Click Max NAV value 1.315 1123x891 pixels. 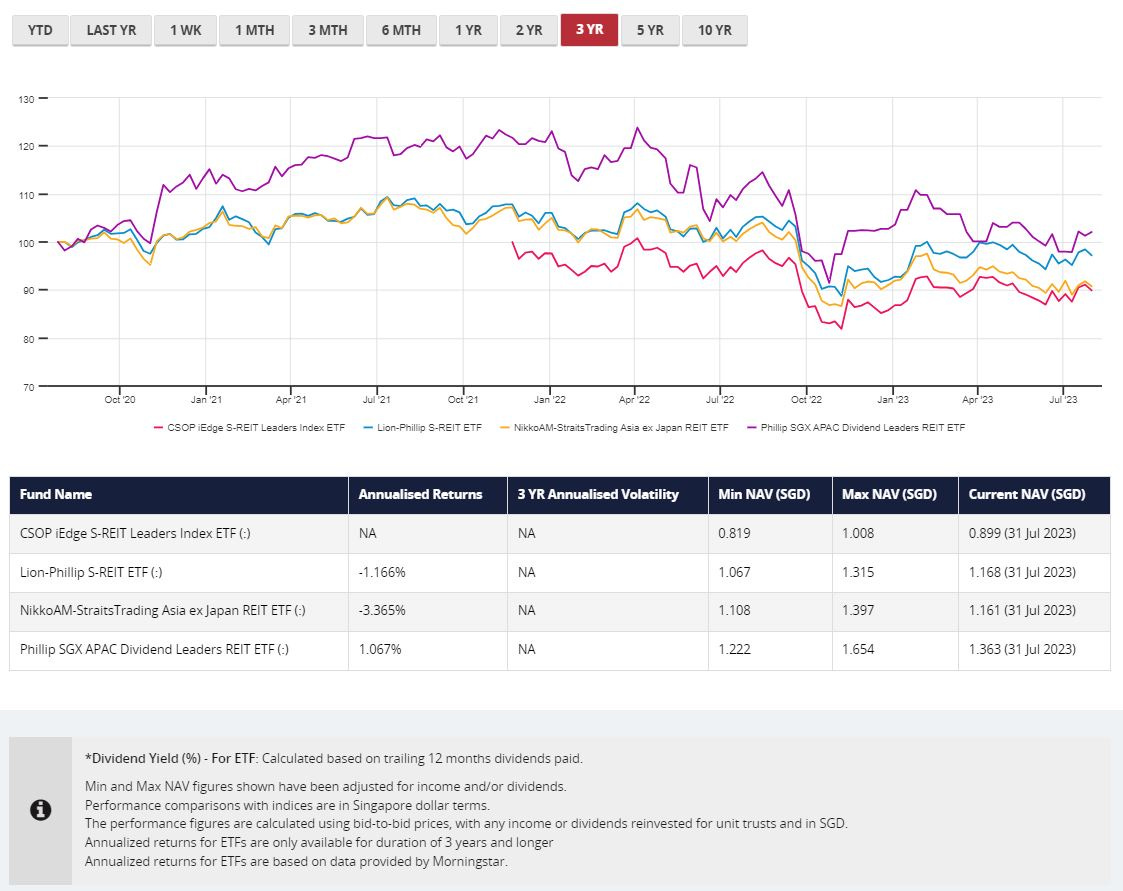858,572
